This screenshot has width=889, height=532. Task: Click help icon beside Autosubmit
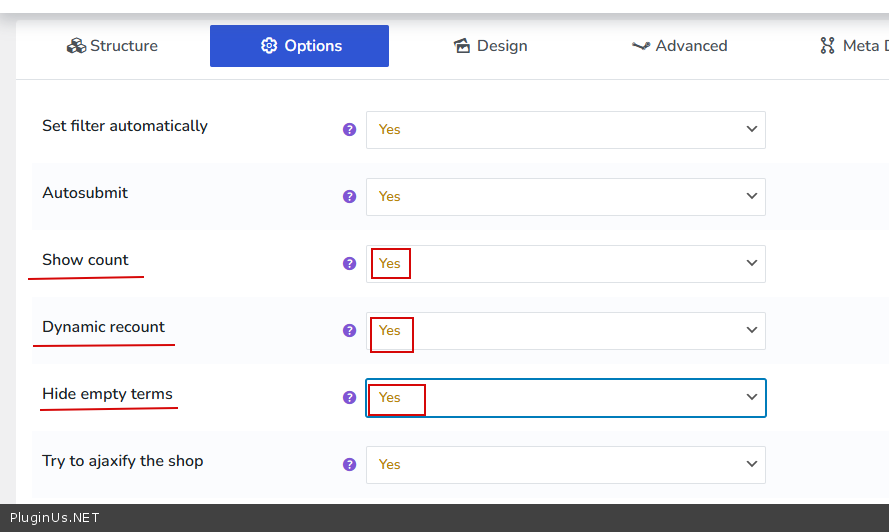click(x=349, y=197)
